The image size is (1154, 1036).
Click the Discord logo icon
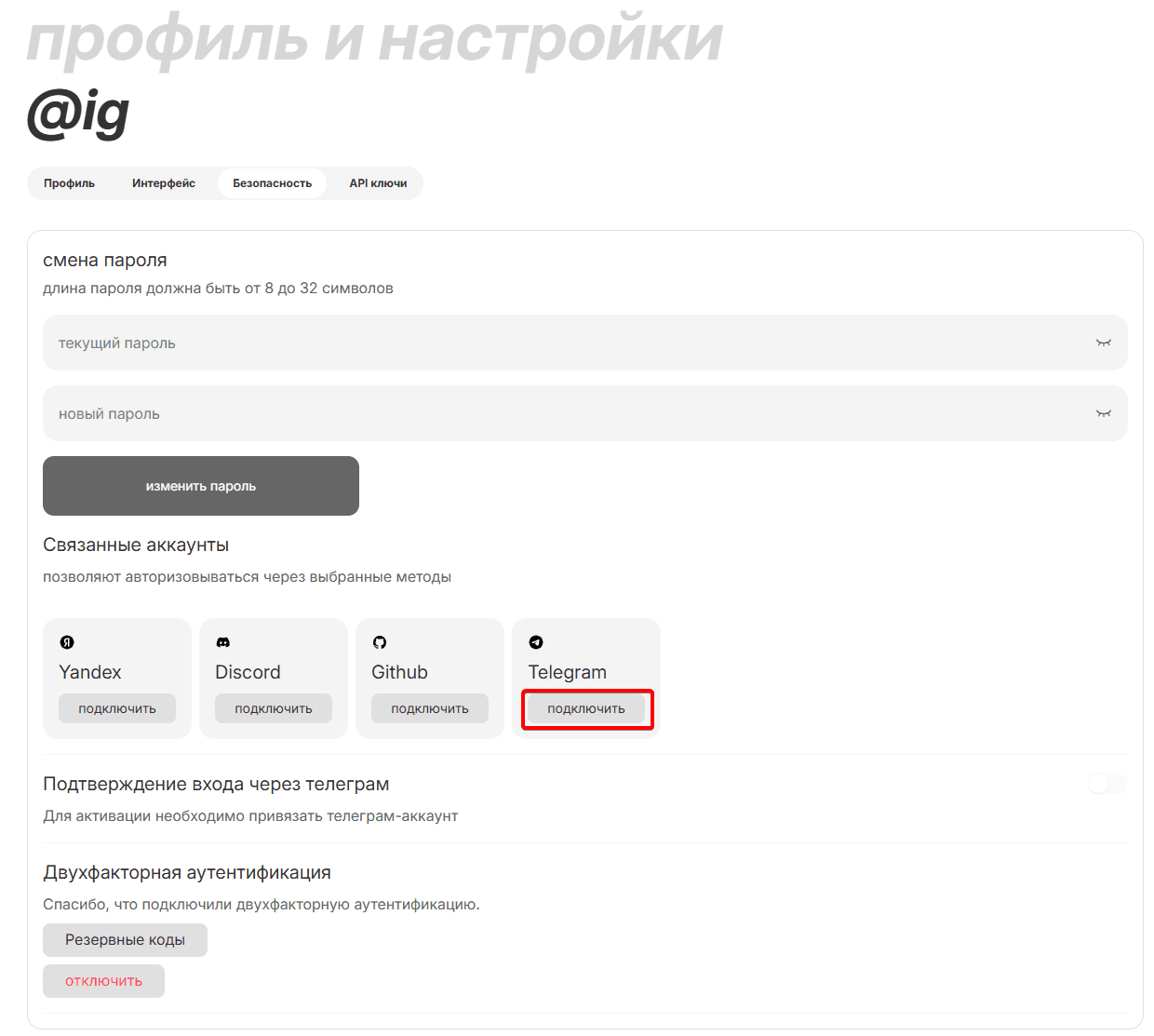223,642
